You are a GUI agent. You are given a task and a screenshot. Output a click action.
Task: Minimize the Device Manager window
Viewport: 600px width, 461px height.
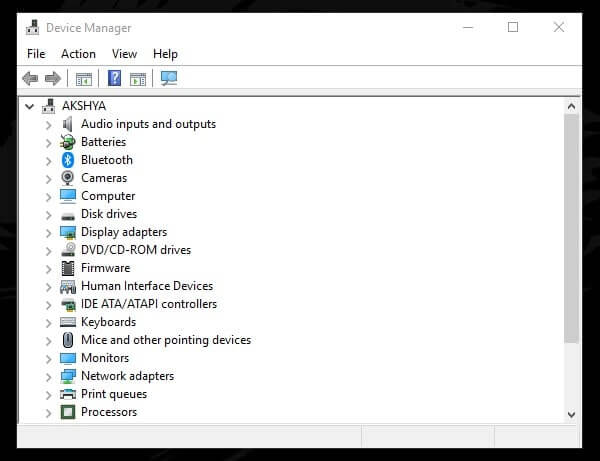pyautogui.click(x=468, y=28)
